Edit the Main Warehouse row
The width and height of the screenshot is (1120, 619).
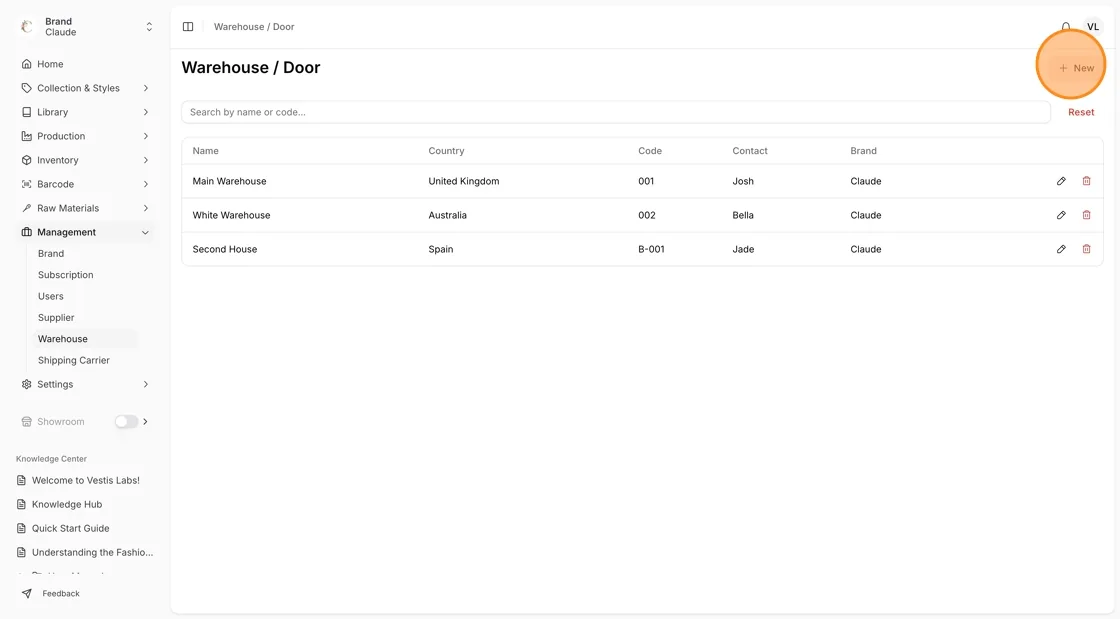1061,181
